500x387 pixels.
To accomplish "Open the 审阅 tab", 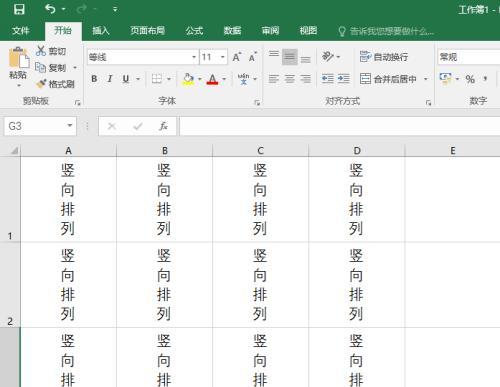I will (x=270, y=31).
